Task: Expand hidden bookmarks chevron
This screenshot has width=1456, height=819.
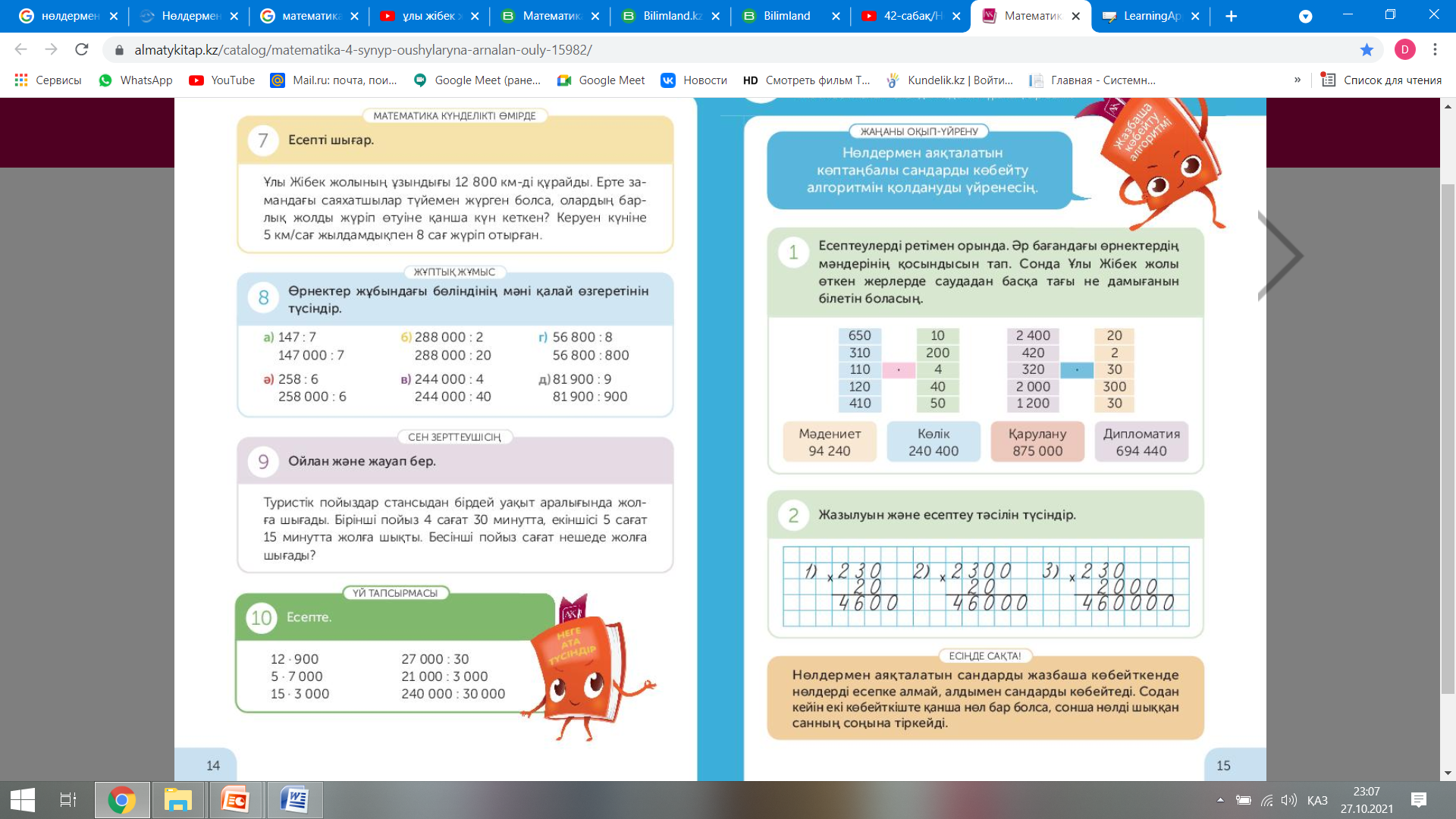Action: click(1298, 80)
